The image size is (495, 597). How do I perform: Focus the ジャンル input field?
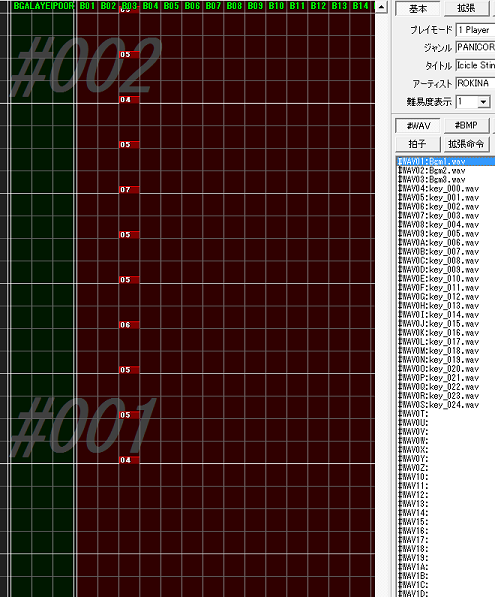pos(475,47)
